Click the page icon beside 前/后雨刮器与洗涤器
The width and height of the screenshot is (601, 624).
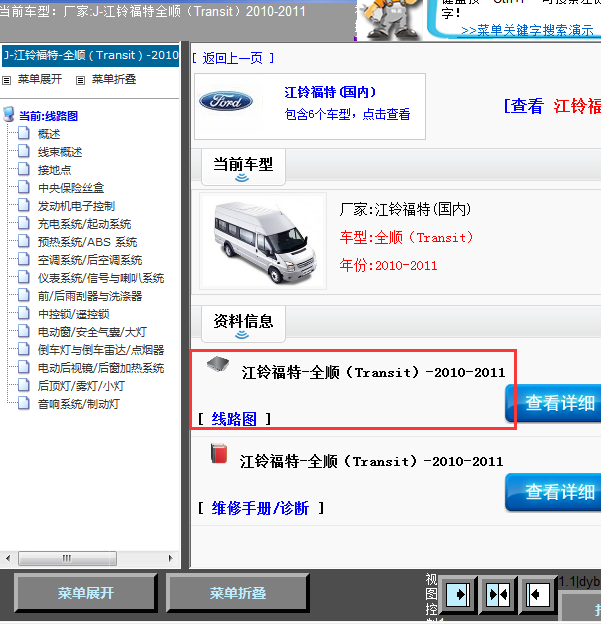coord(24,295)
